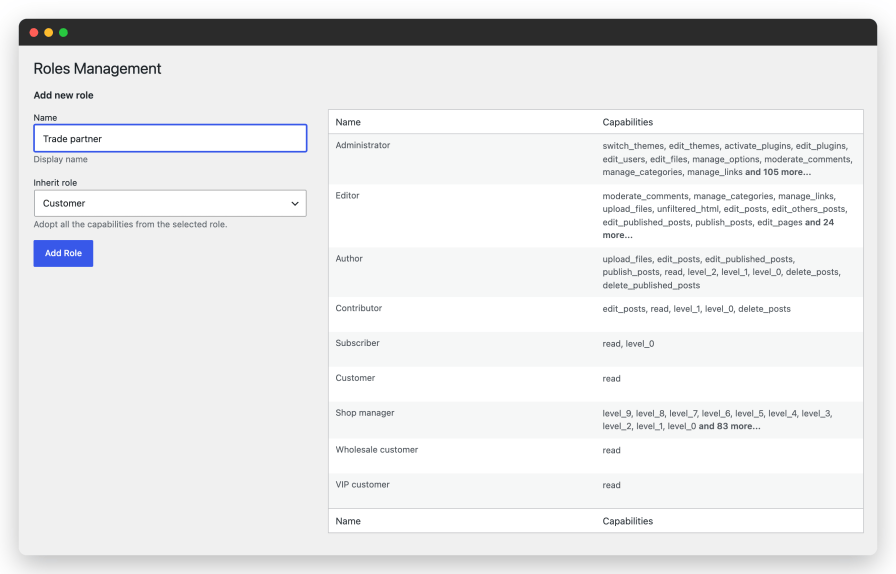
Task: Click the green maximize window button
Action: coord(63,33)
